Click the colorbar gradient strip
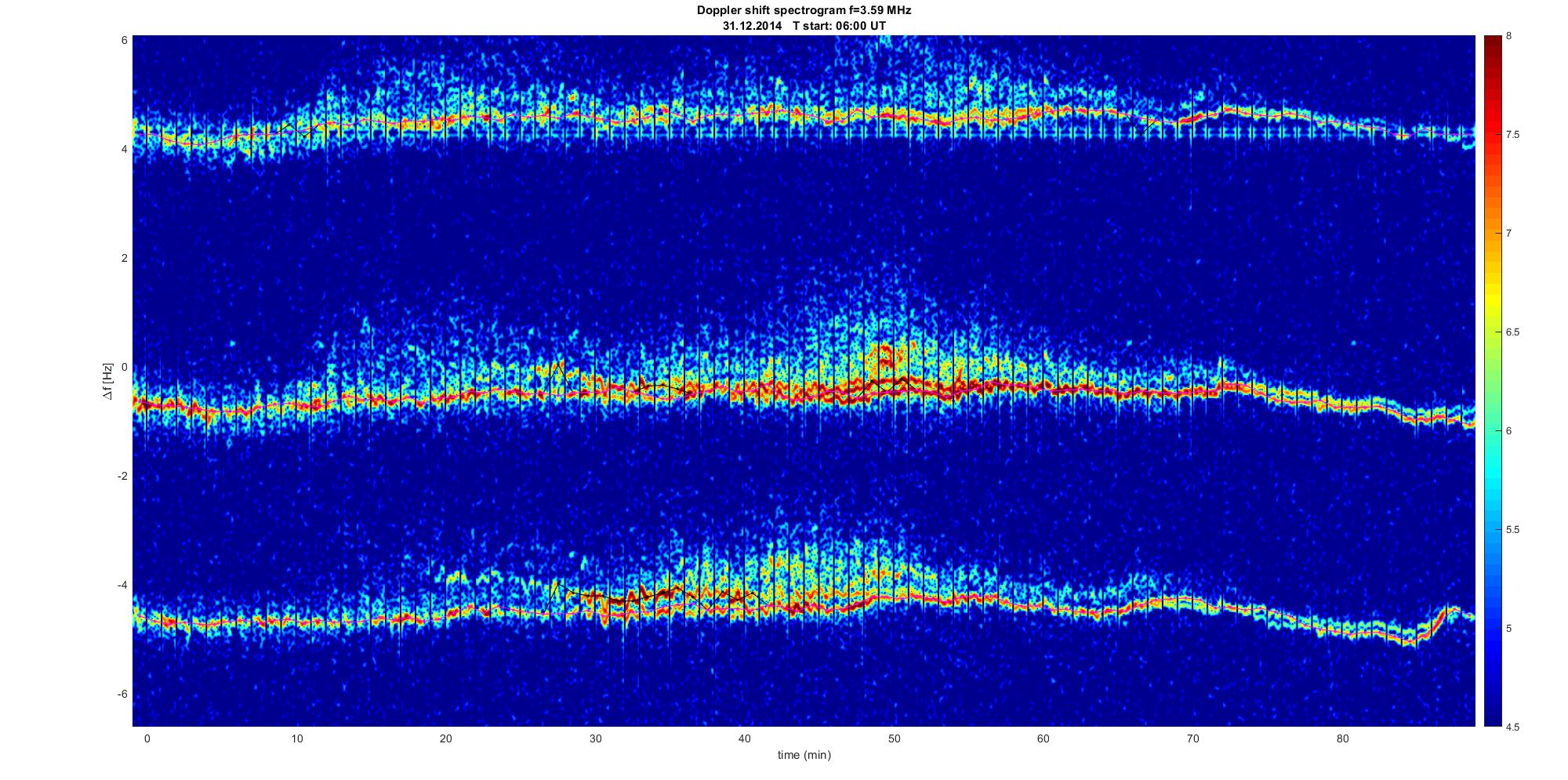1568x780 pixels. [1492, 381]
